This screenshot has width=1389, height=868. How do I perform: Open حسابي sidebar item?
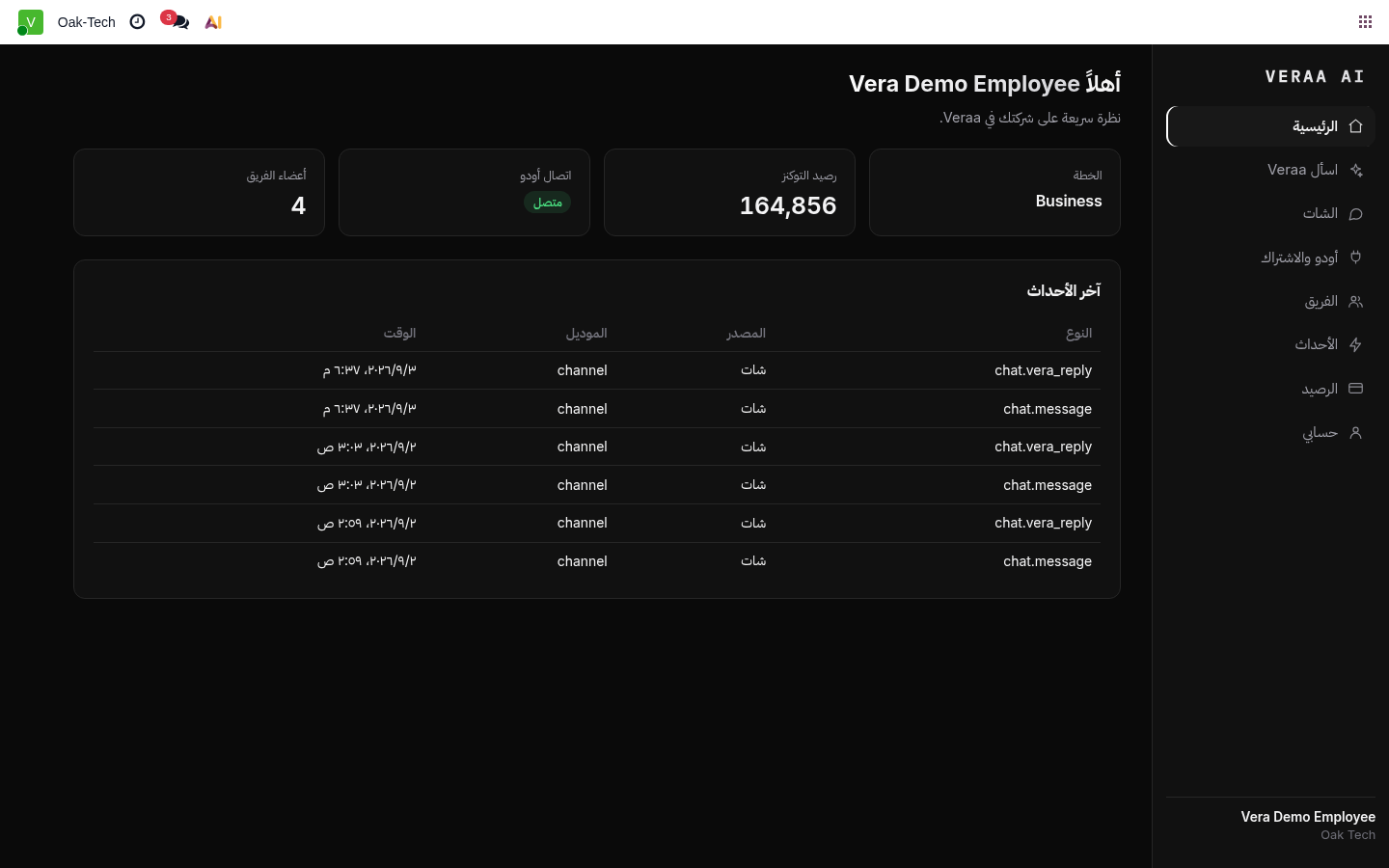pyautogui.click(x=1270, y=432)
